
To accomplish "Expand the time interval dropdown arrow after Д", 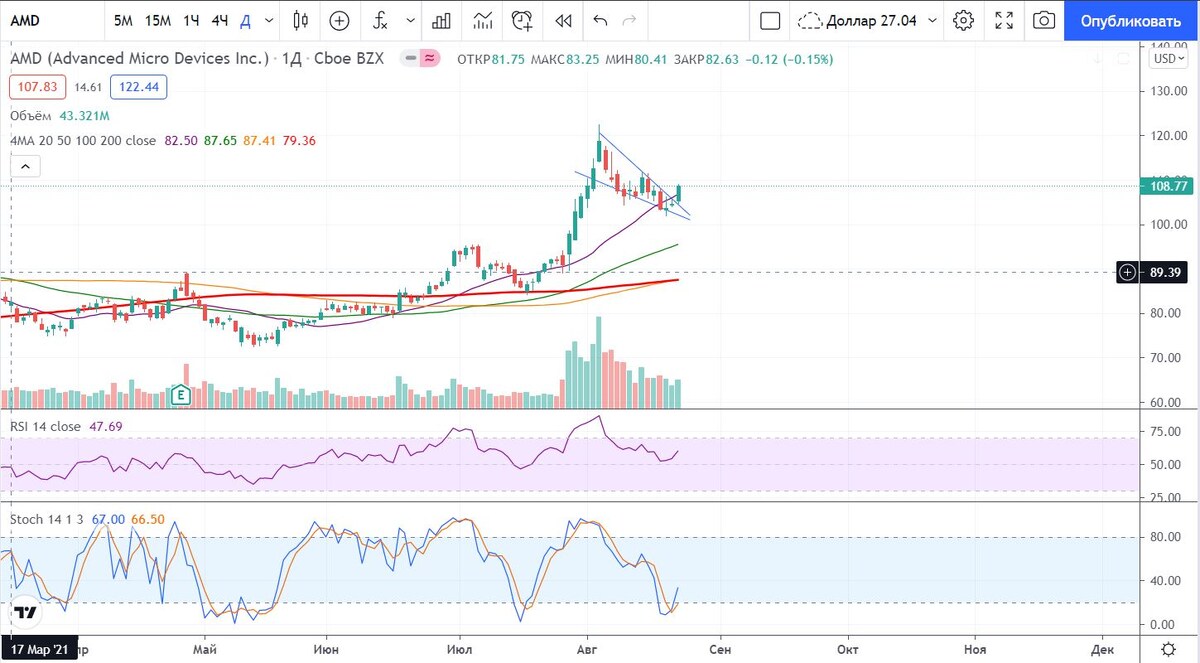I will point(269,20).
